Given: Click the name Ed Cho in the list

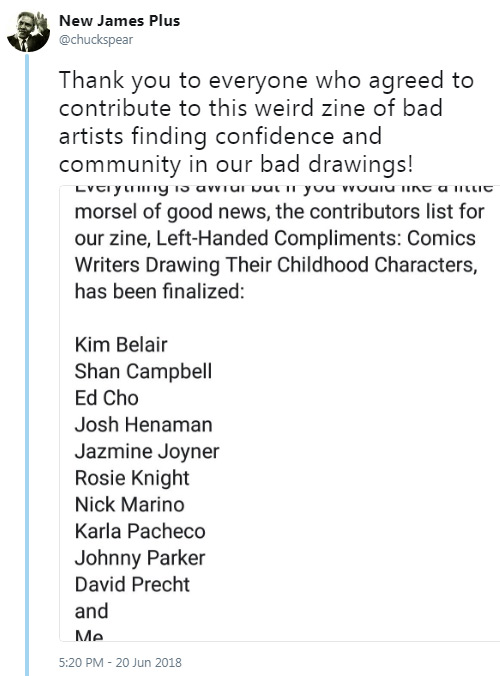Looking at the screenshot, I should [106, 398].
